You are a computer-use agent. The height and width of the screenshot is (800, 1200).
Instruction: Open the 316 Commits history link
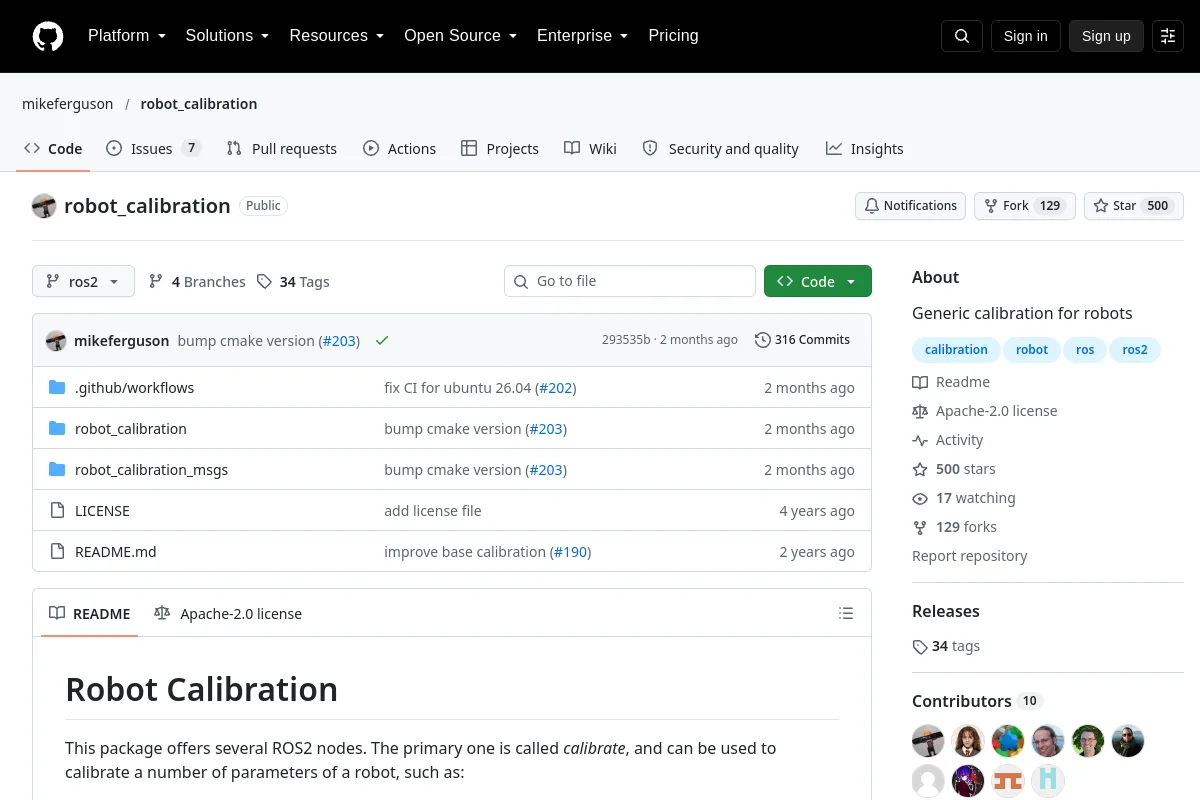(802, 340)
